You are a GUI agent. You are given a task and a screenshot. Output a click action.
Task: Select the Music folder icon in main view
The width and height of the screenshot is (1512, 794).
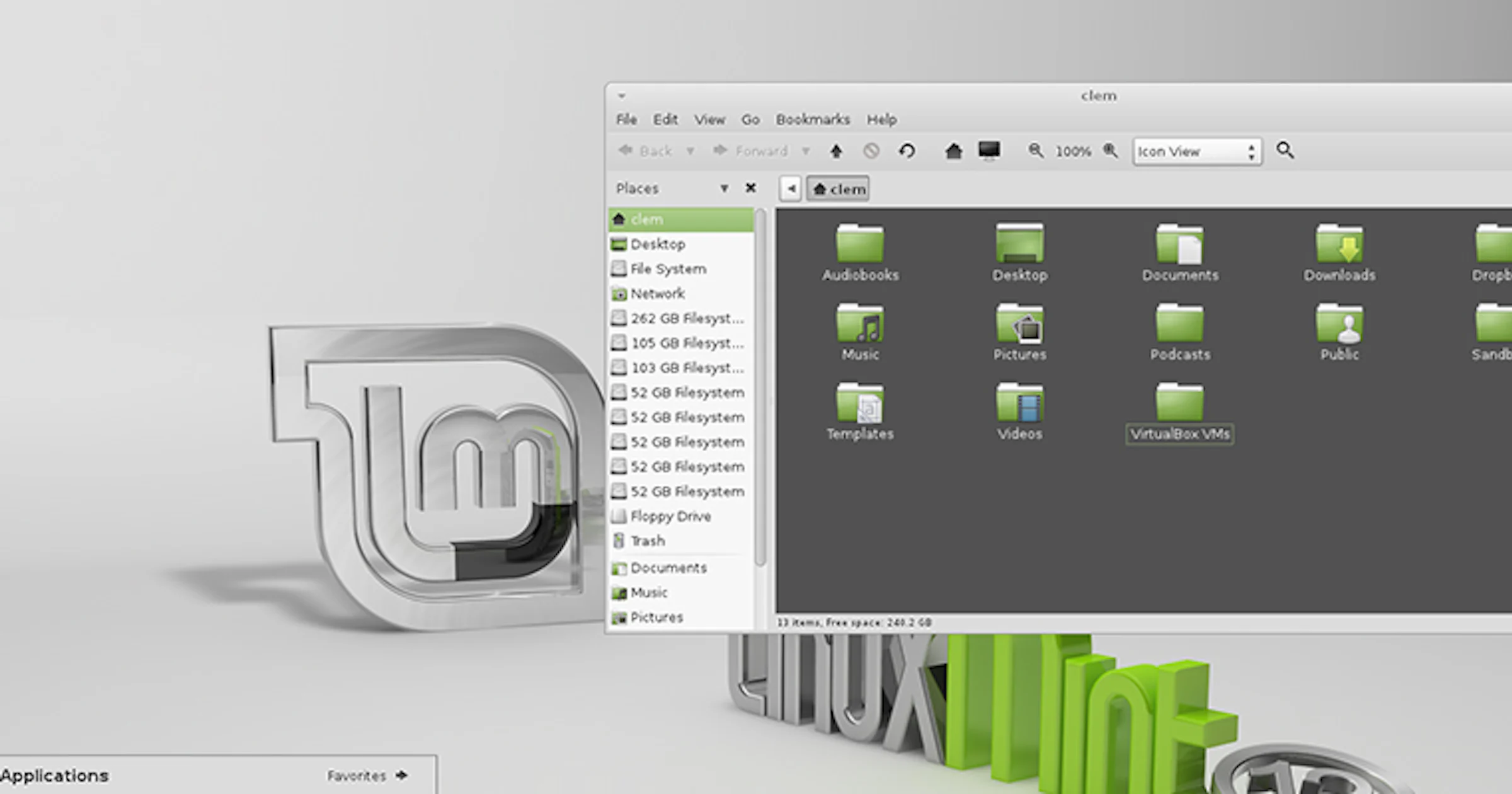click(860, 332)
